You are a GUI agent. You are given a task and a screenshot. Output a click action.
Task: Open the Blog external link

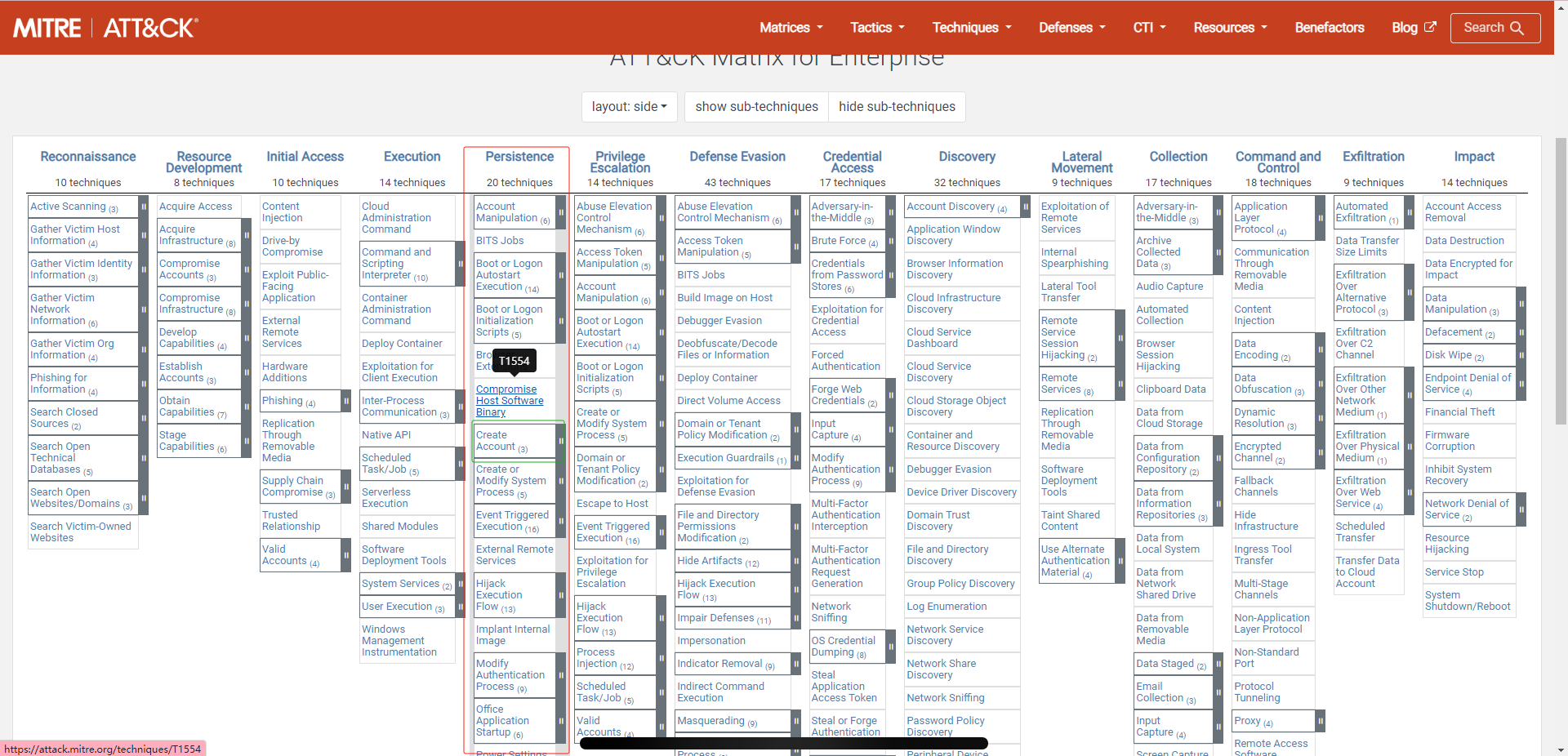(1414, 28)
